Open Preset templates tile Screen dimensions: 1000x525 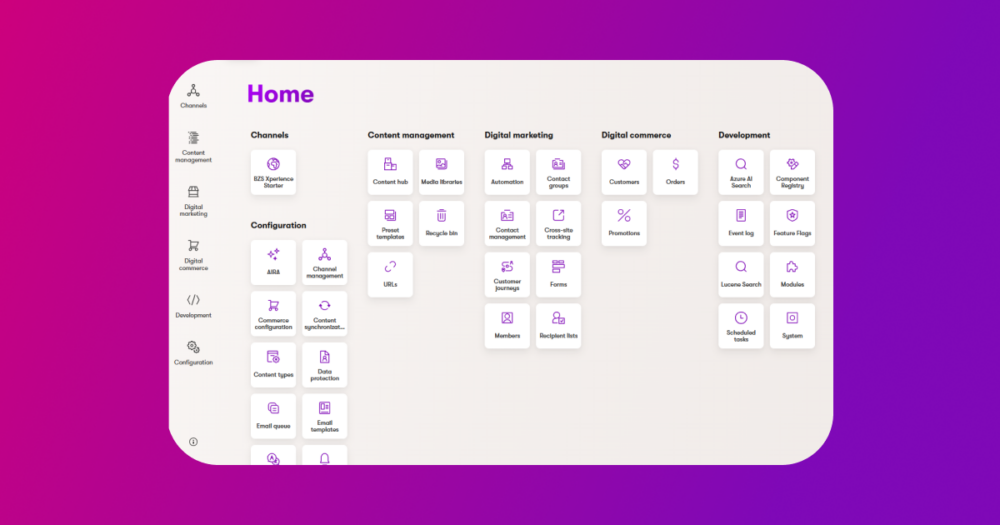(x=390, y=223)
